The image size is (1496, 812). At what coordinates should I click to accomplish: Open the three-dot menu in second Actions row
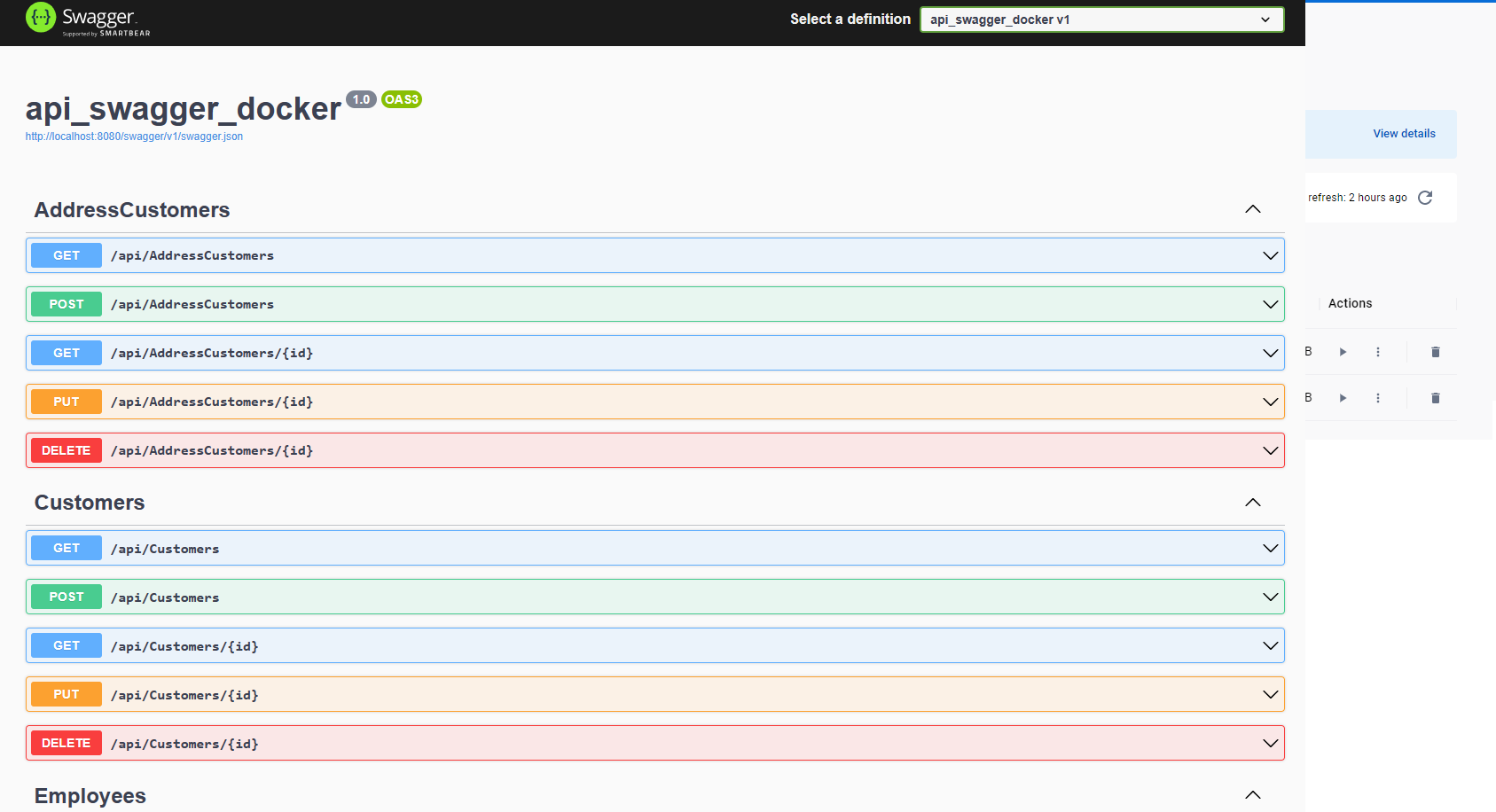1377,398
